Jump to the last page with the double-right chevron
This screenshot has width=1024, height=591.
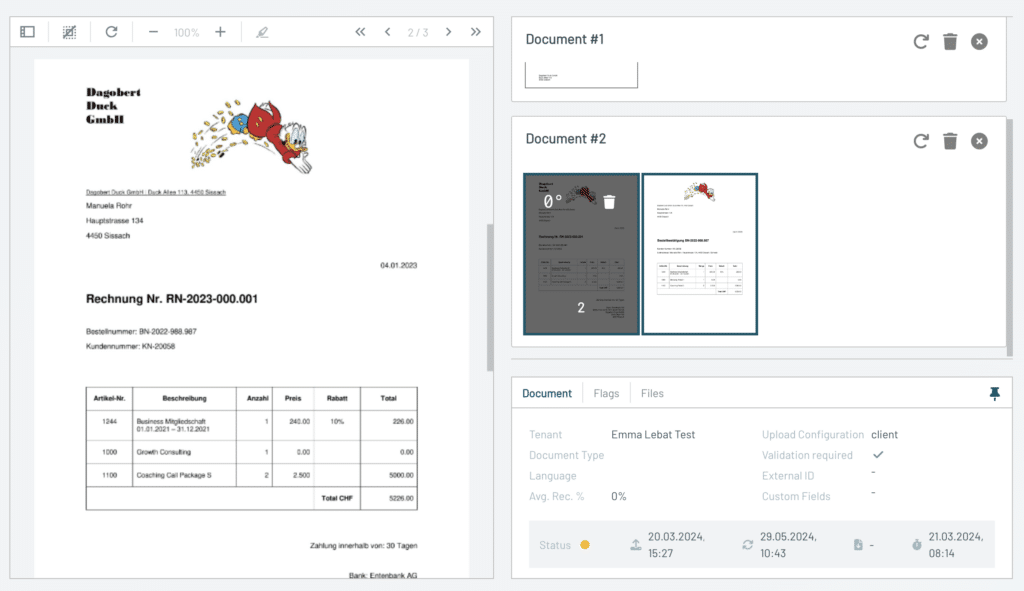tap(476, 31)
